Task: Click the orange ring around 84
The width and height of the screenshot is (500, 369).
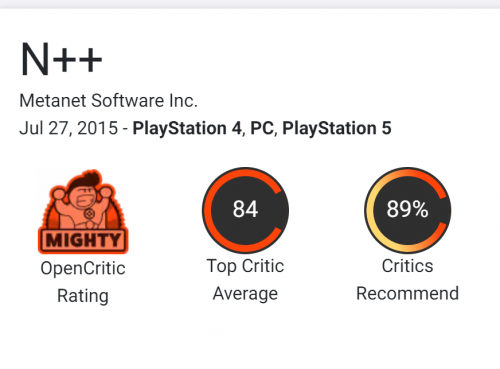Action: (208, 210)
